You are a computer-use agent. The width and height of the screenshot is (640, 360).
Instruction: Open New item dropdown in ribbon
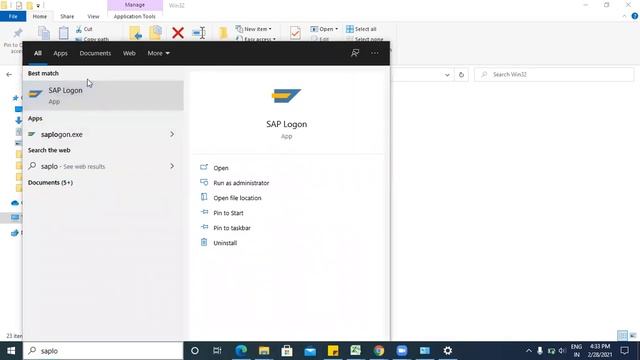point(253,29)
